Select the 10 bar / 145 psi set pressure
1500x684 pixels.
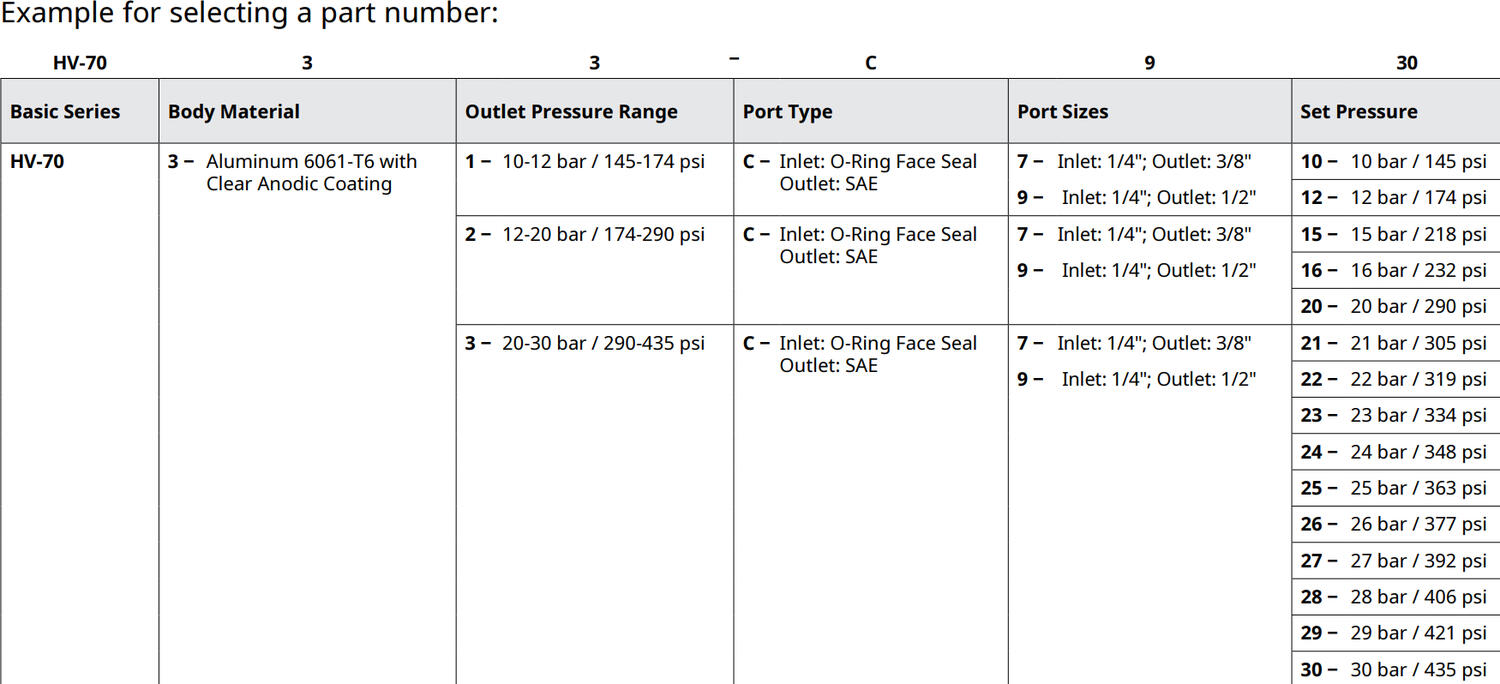tap(1417, 161)
